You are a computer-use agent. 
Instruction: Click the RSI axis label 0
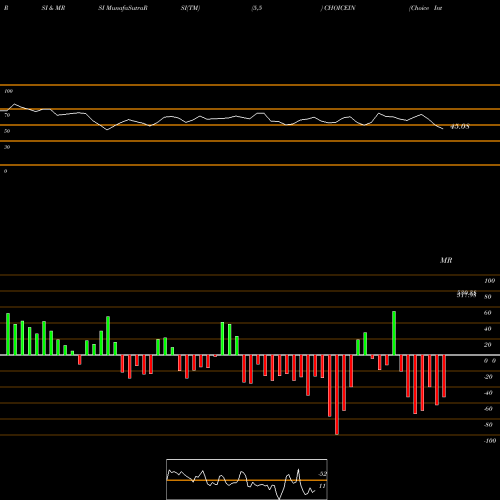point(5,171)
